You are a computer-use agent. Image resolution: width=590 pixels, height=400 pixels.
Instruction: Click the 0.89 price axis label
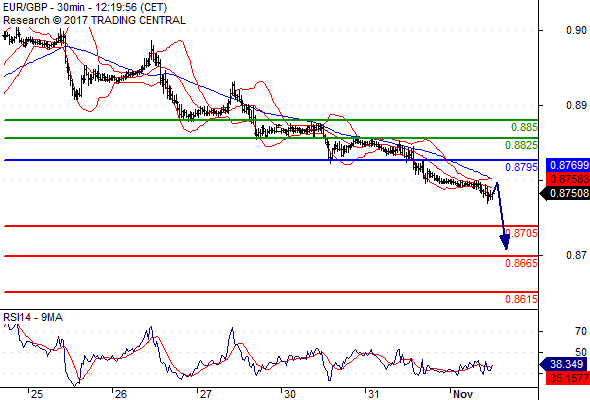pos(576,105)
